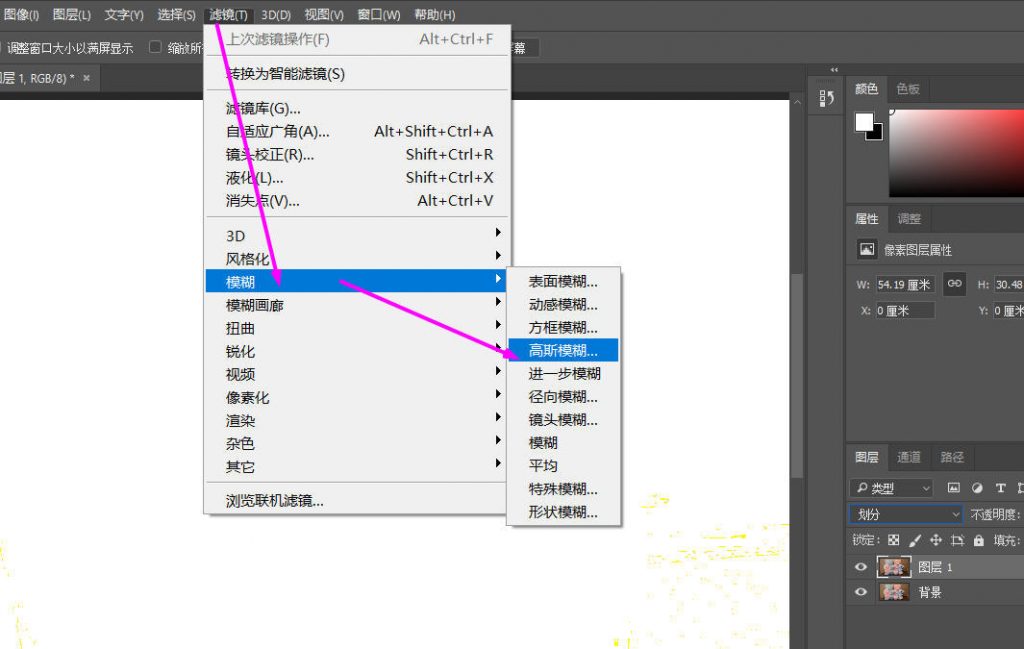This screenshot has width=1024, height=649.
Task: Click the type layer filter icon
Action: pyautogui.click(x=1000, y=488)
